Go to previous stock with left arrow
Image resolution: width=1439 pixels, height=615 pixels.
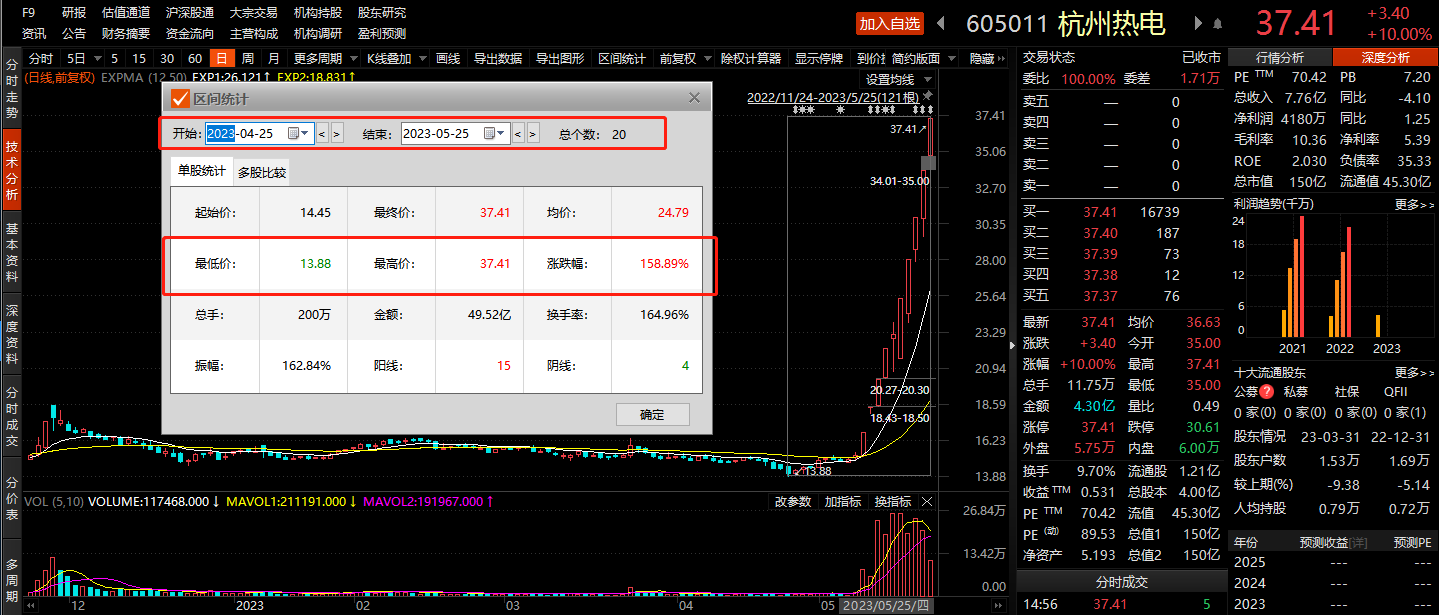tap(941, 23)
